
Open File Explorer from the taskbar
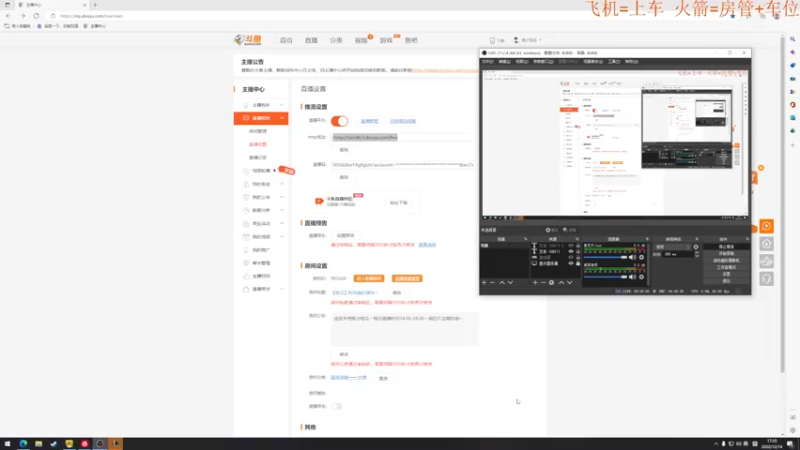coord(38,444)
